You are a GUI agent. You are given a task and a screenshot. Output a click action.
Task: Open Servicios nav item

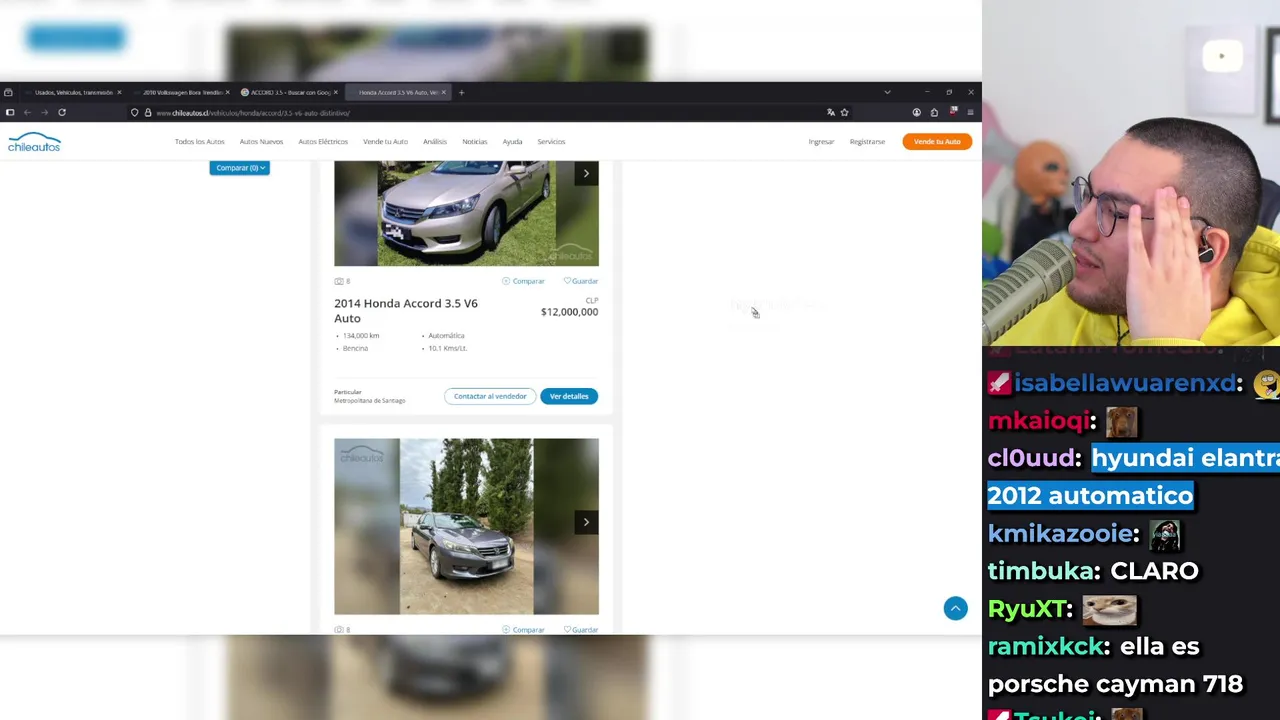[551, 142]
